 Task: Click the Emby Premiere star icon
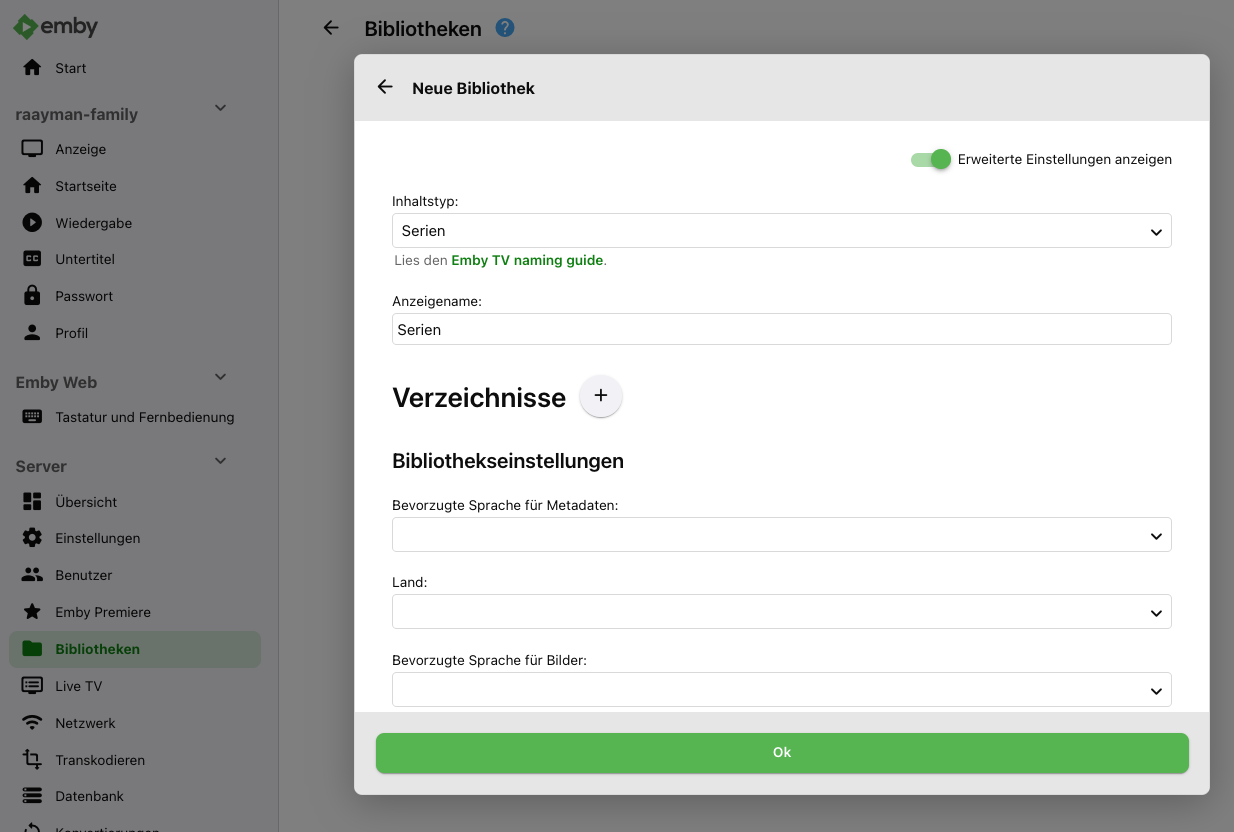[32, 612]
